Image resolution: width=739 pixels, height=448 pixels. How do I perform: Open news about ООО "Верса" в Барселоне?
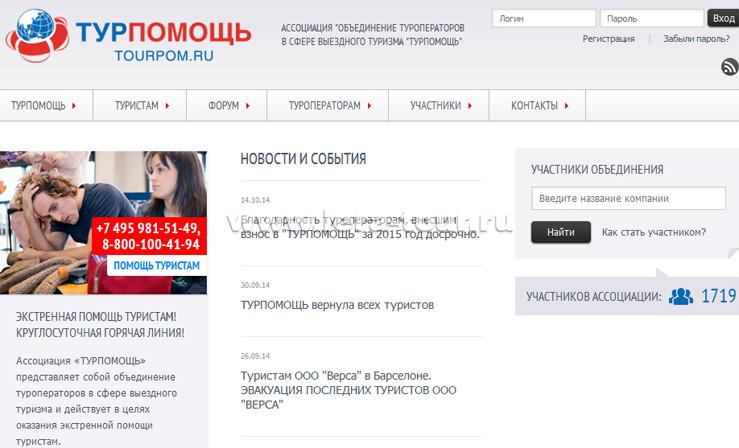[348, 390]
